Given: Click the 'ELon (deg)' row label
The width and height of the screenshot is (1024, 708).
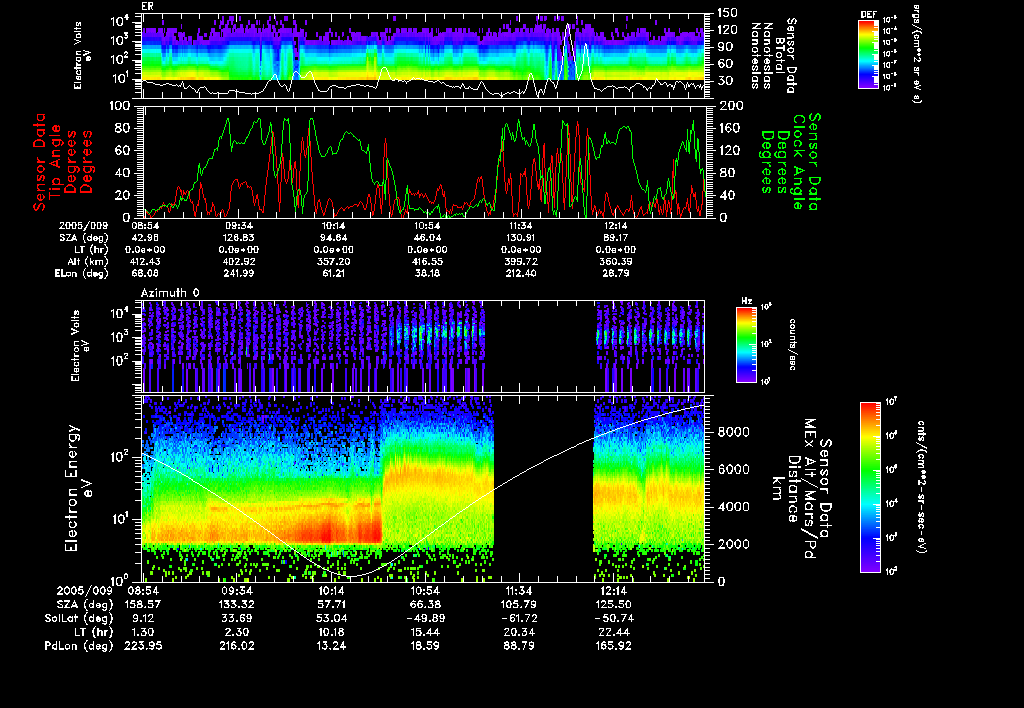Looking at the screenshot, I should (82, 274).
